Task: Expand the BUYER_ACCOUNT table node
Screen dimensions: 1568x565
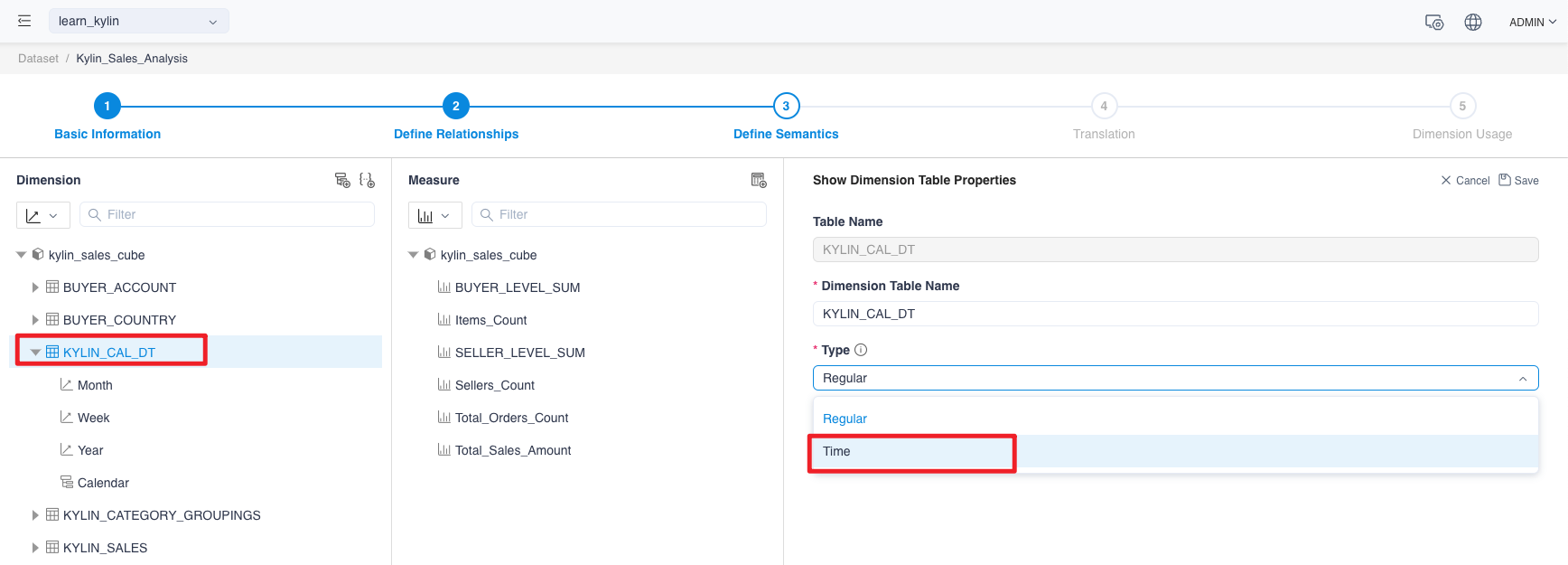Action: point(35,287)
